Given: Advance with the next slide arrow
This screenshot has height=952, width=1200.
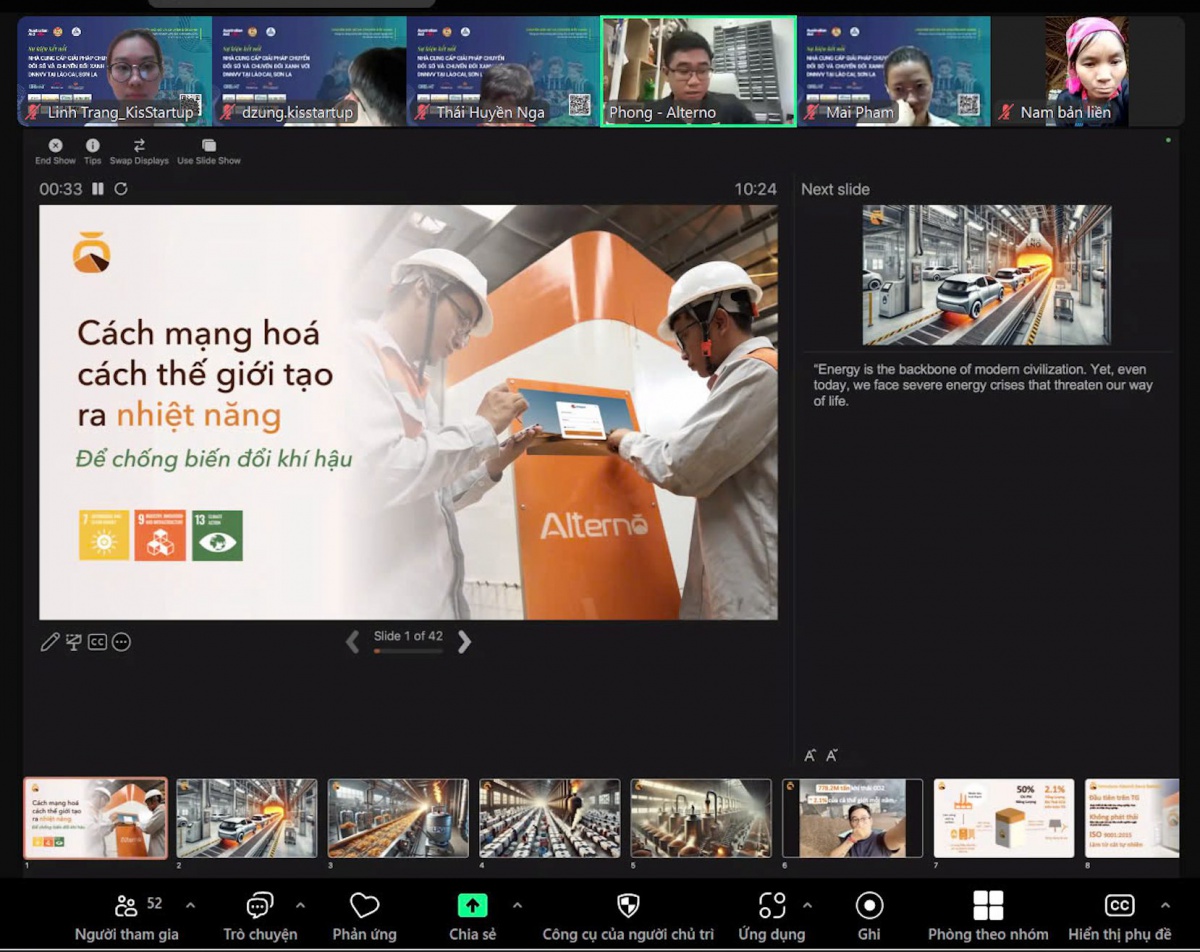Looking at the screenshot, I should tap(464, 642).
